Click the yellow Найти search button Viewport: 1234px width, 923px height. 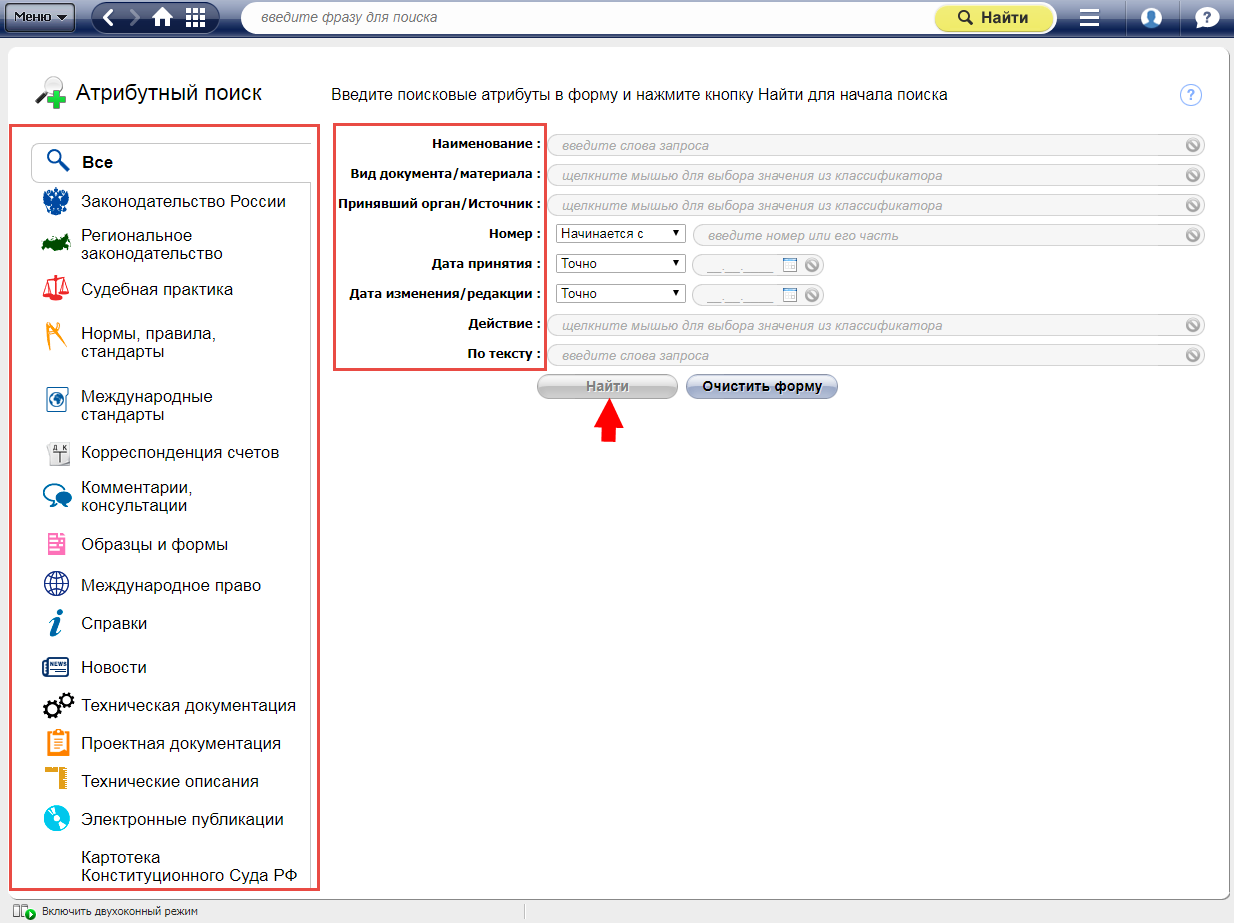point(993,18)
